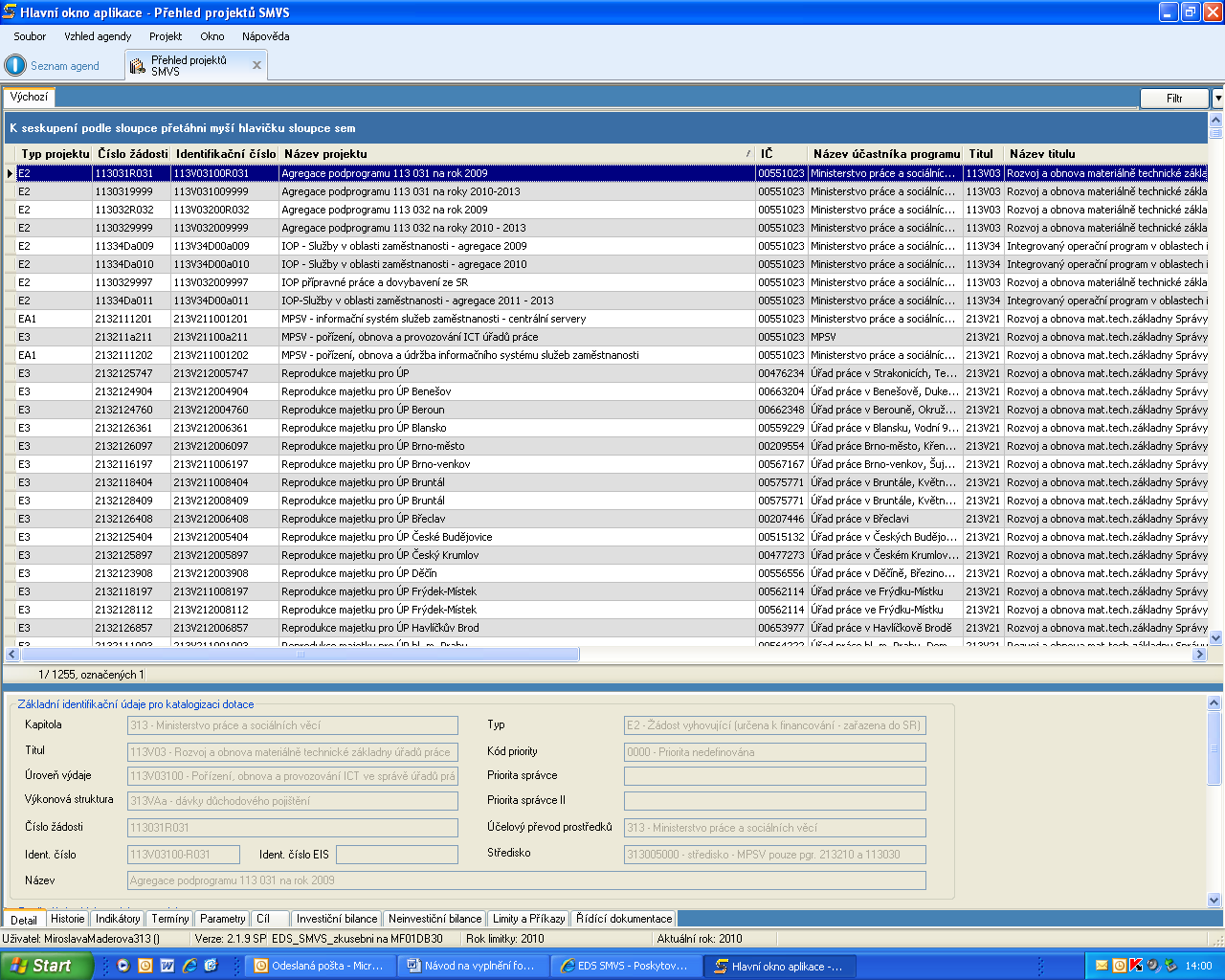The image size is (1225, 980).
Task: Click the selected-row indicator arrow of first row
Action: (10, 173)
